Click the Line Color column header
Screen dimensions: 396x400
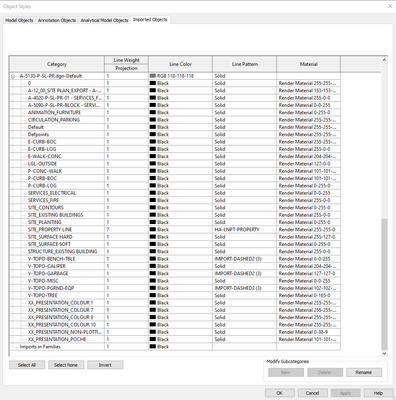(180, 64)
